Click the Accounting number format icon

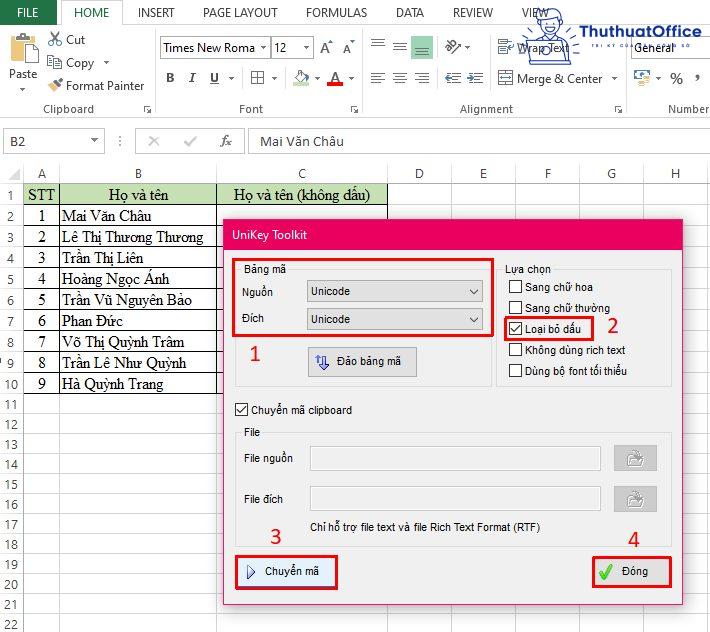point(642,78)
